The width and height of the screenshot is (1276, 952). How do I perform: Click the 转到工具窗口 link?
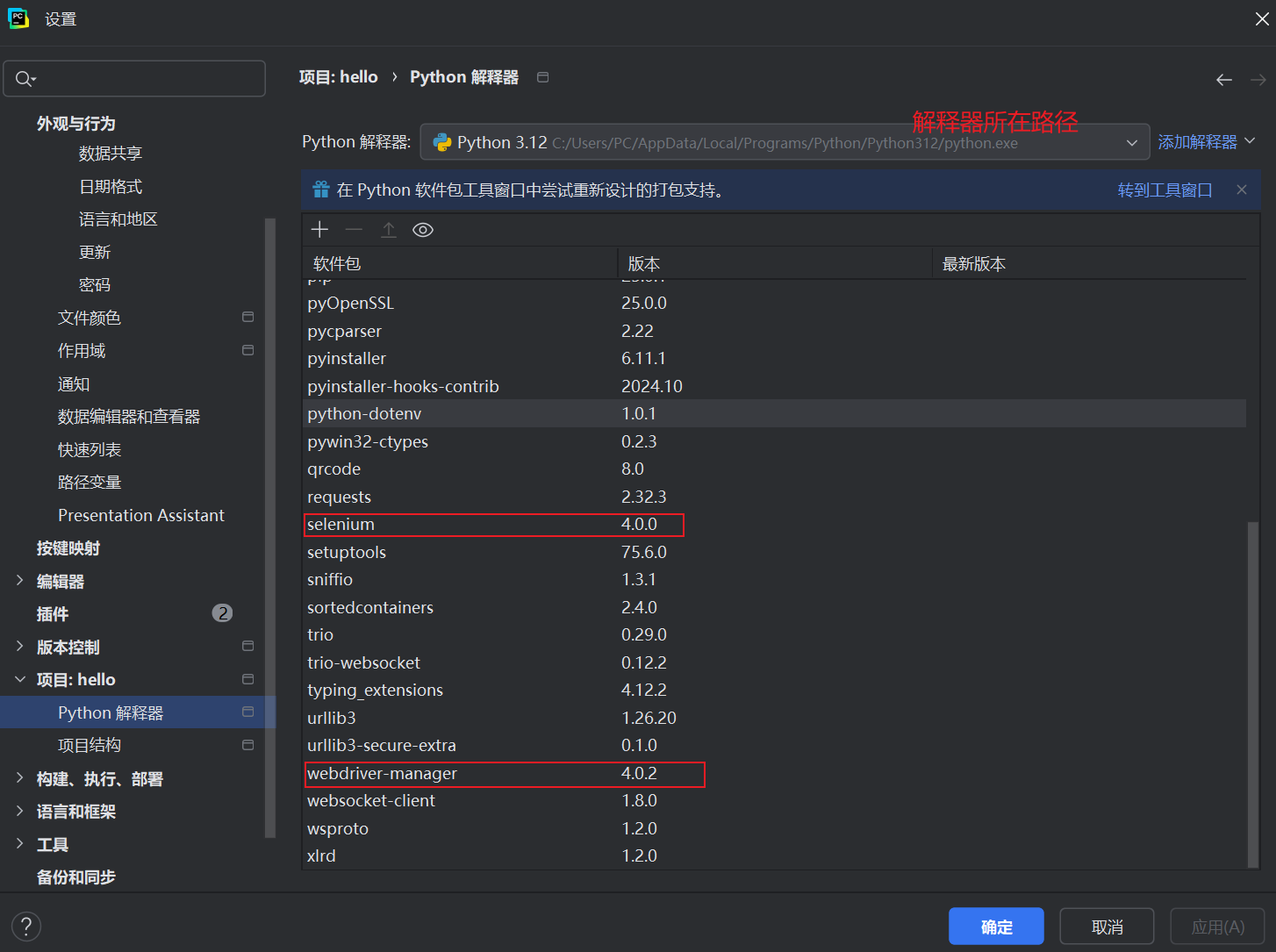[1165, 190]
